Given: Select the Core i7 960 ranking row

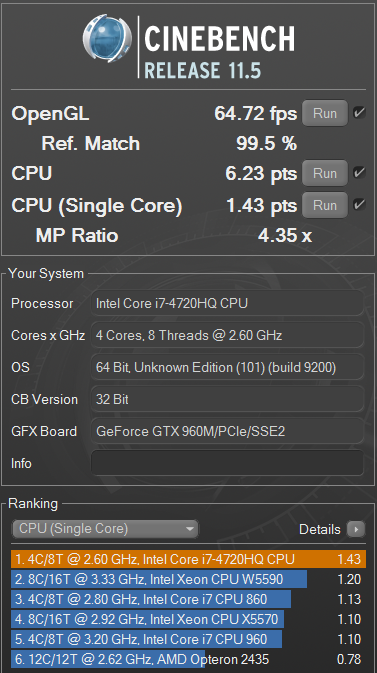Looking at the screenshot, I should pos(188,639).
